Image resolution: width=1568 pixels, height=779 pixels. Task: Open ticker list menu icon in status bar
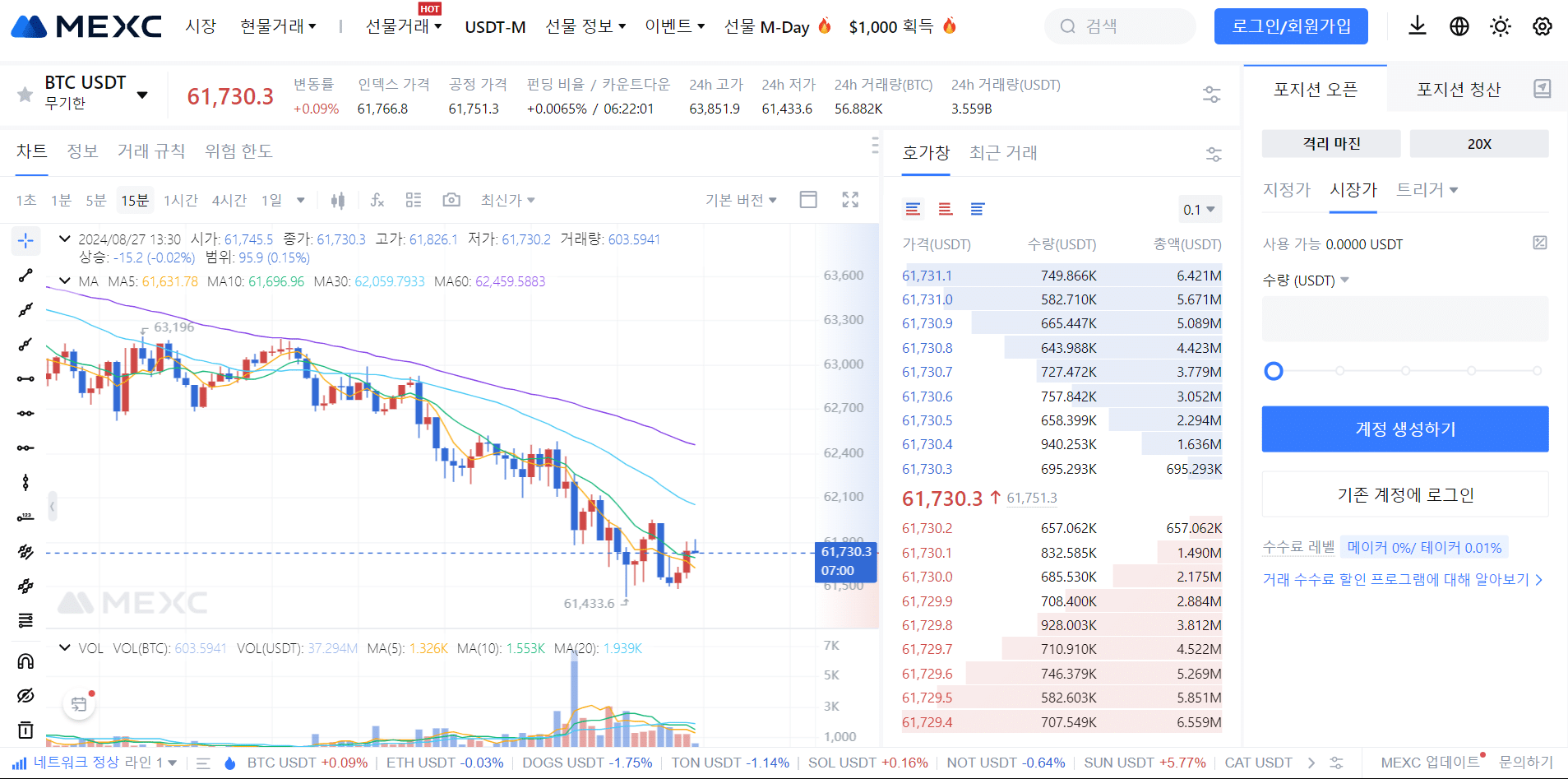[x=204, y=763]
